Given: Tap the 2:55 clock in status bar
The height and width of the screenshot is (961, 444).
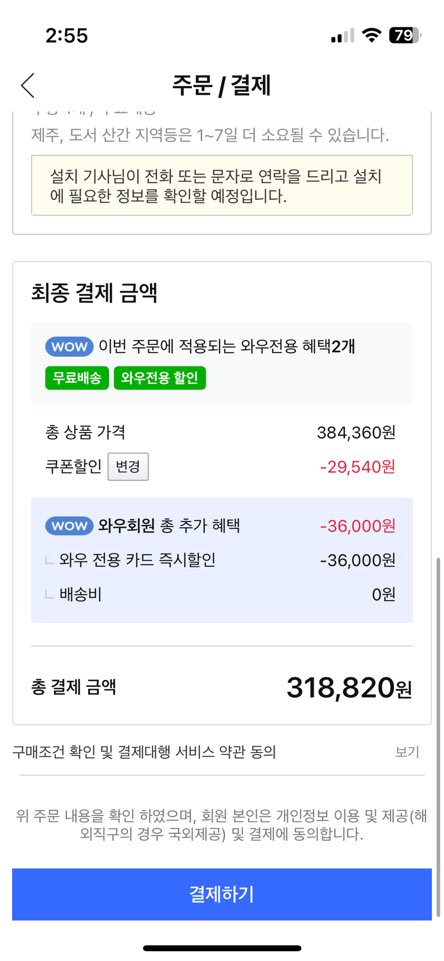Looking at the screenshot, I should tap(67, 36).
